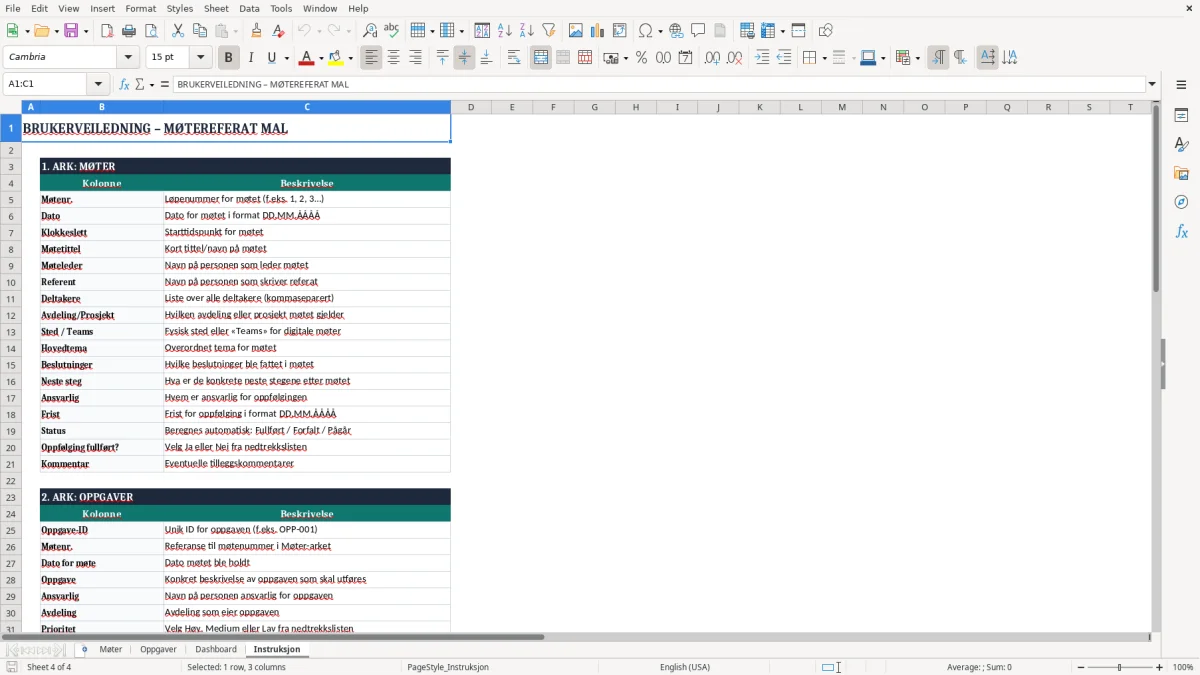Open Print Preview toggle
This screenshot has width=1200, height=675.
(x=151, y=31)
